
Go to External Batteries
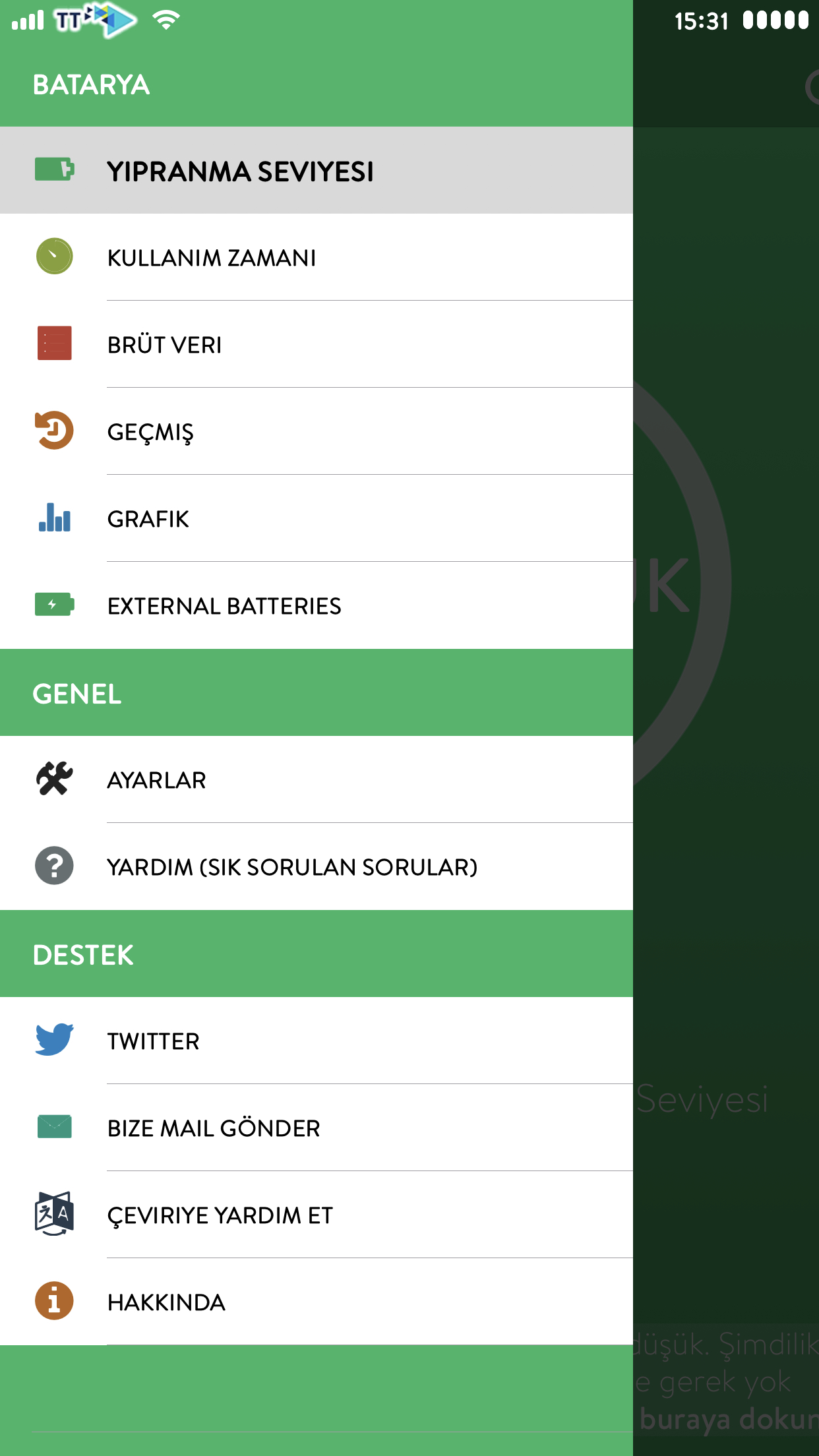point(317,605)
